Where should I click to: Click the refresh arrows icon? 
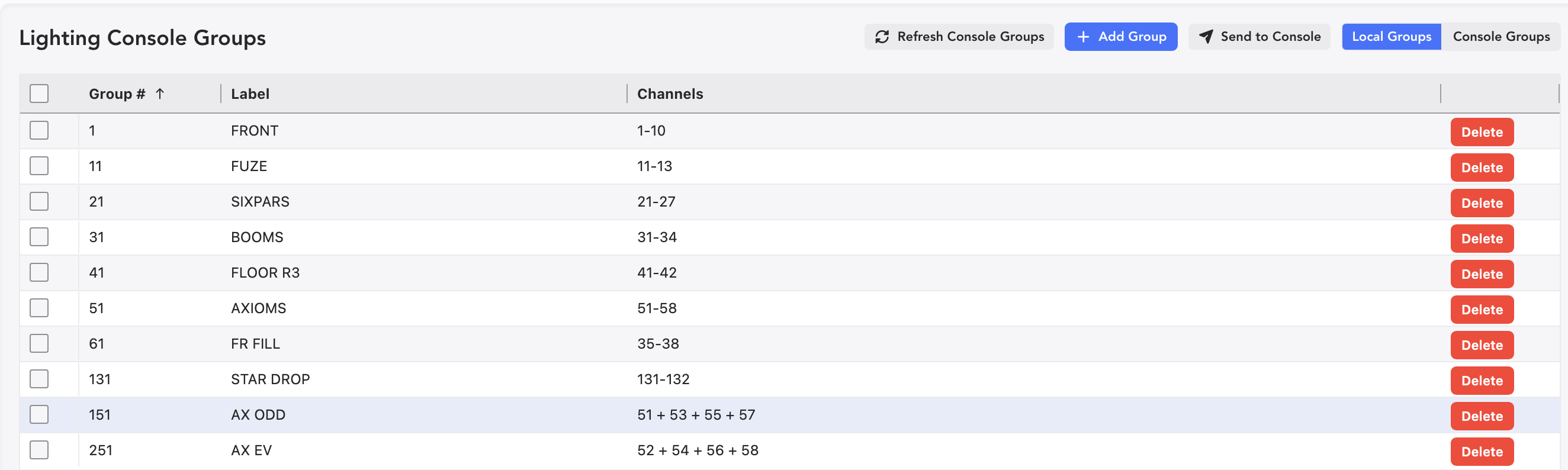tap(882, 37)
